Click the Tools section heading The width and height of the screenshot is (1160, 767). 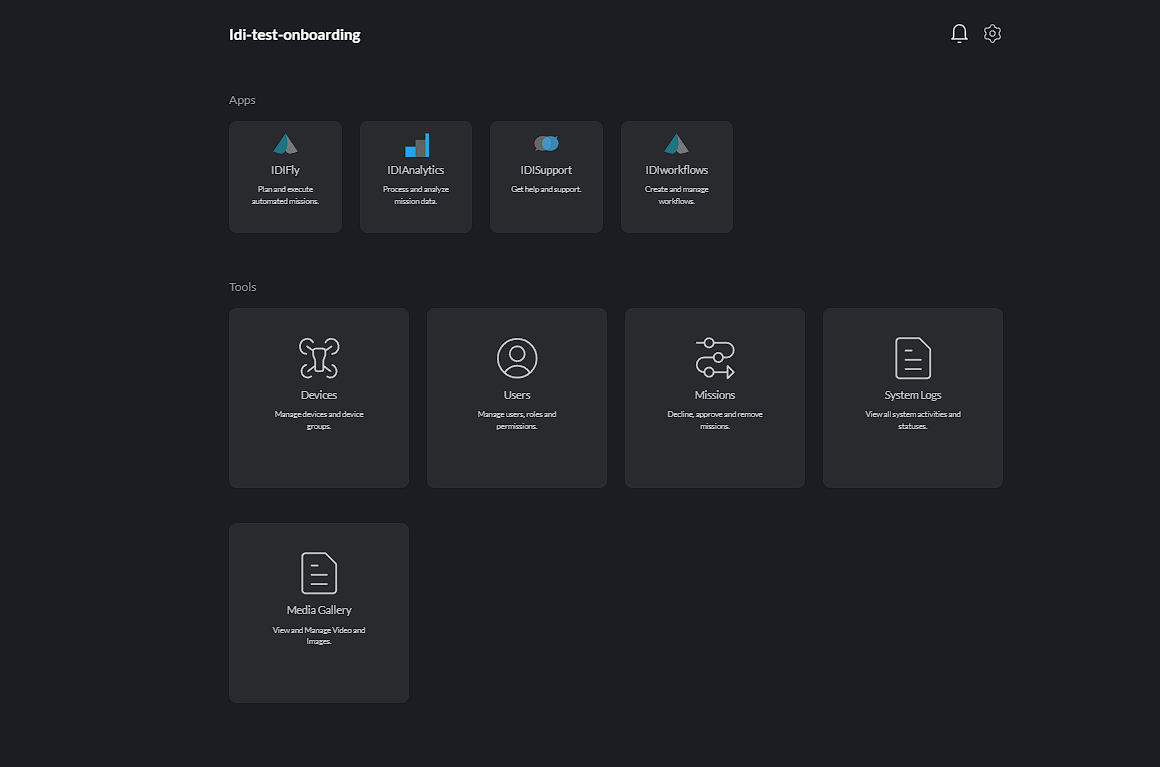[x=243, y=287]
